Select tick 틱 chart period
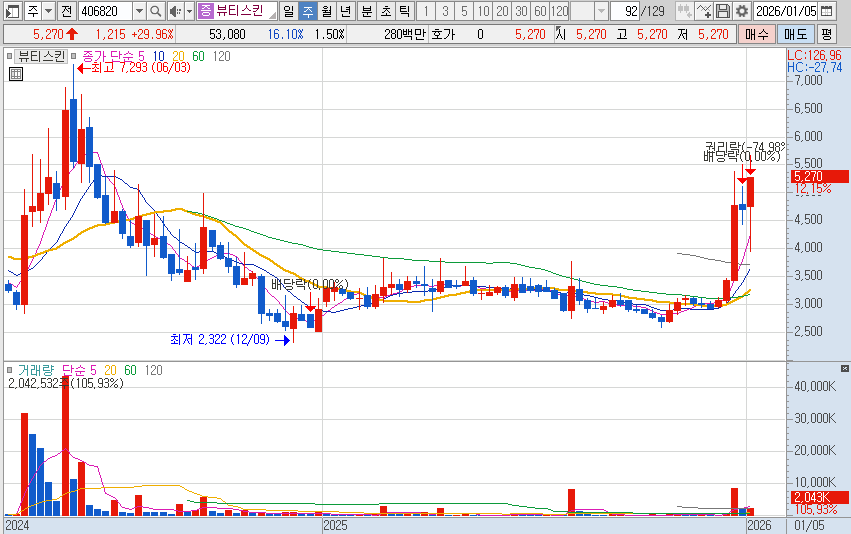The height and width of the screenshot is (534, 851). pyautogui.click(x=405, y=11)
